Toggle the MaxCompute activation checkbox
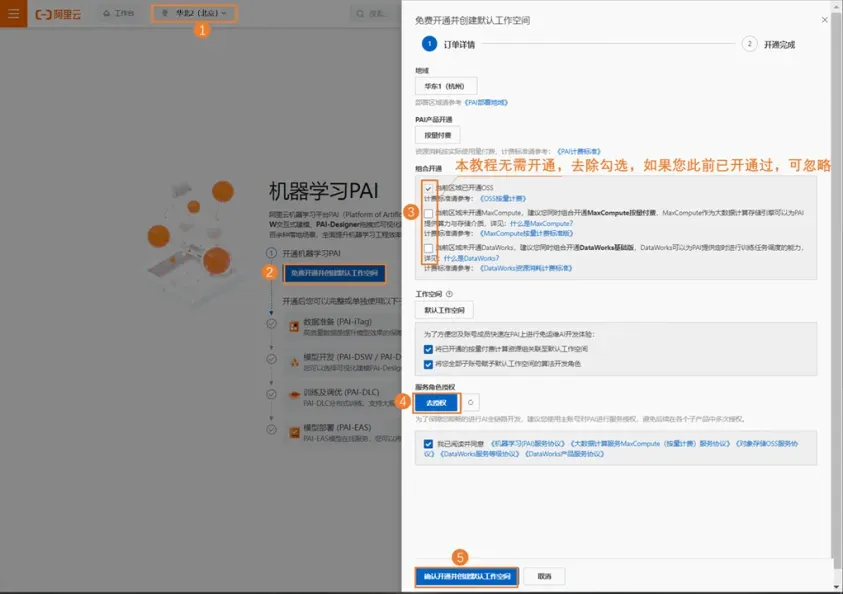Image resolution: width=843 pixels, height=594 pixels. coord(428,213)
